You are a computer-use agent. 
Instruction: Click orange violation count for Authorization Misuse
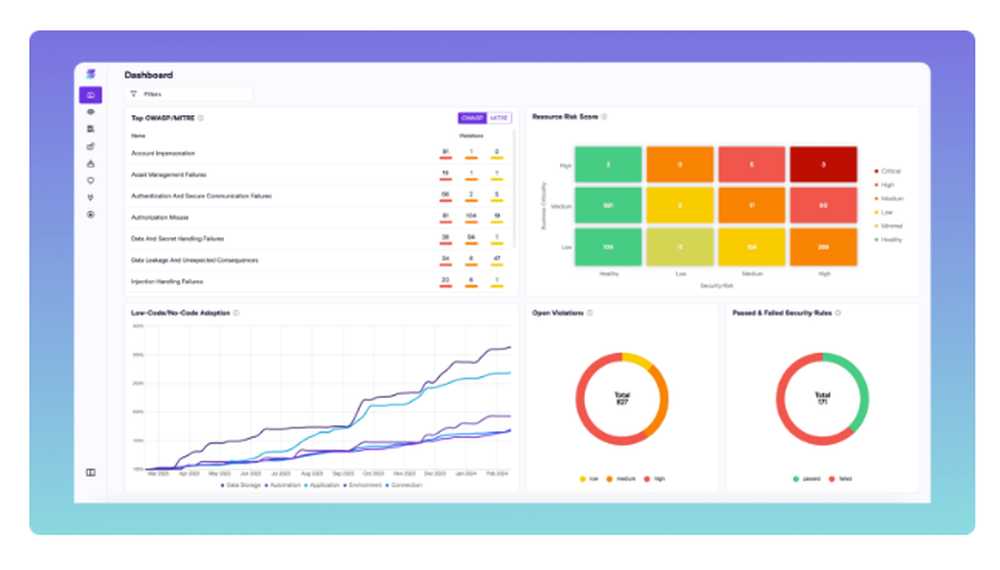pos(471,217)
